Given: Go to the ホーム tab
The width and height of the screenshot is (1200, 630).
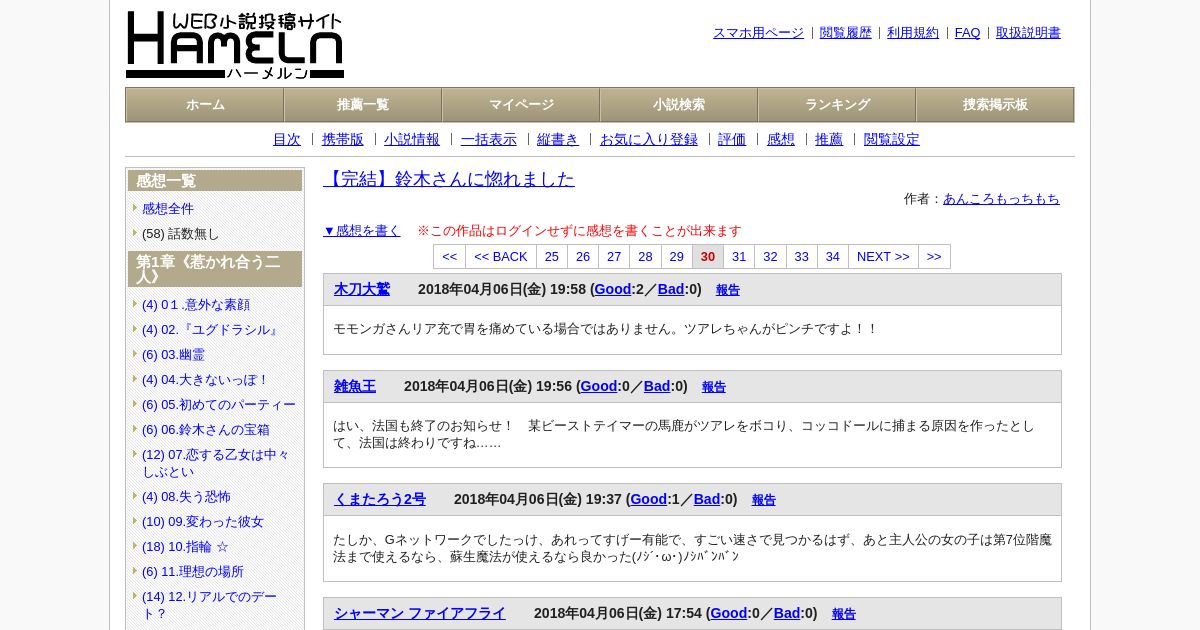Looking at the screenshot, I should point(205,105).
